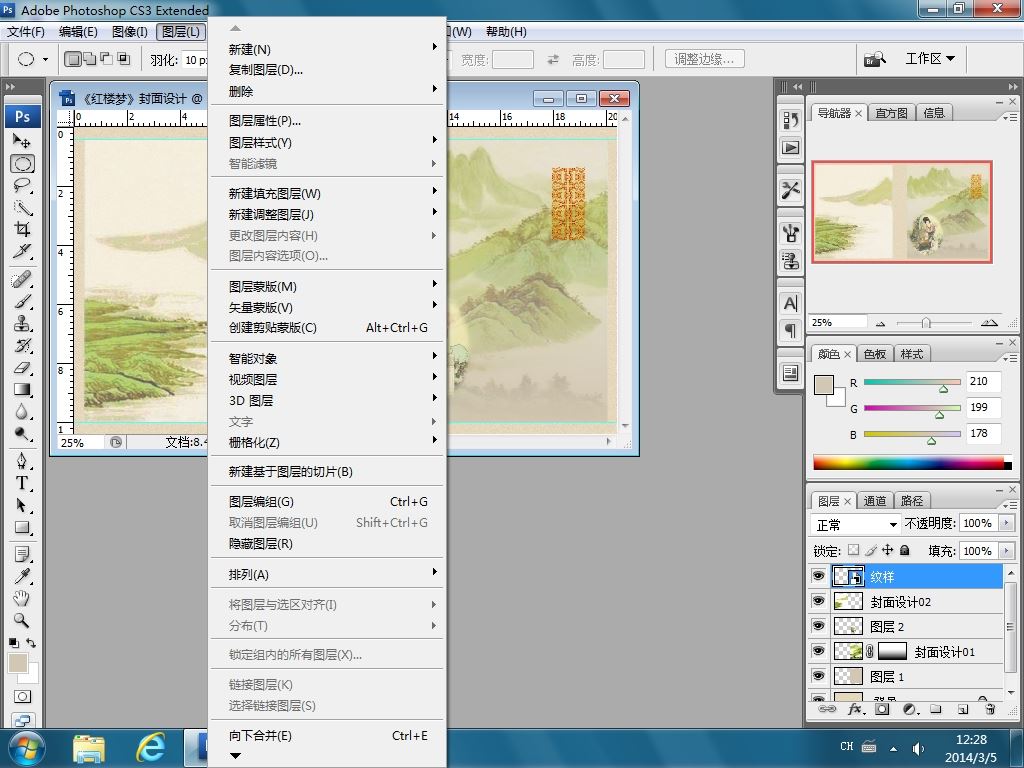1024x768 pixels.
Task: Toggle visibility of 图层 1
Action: [818, 676]
